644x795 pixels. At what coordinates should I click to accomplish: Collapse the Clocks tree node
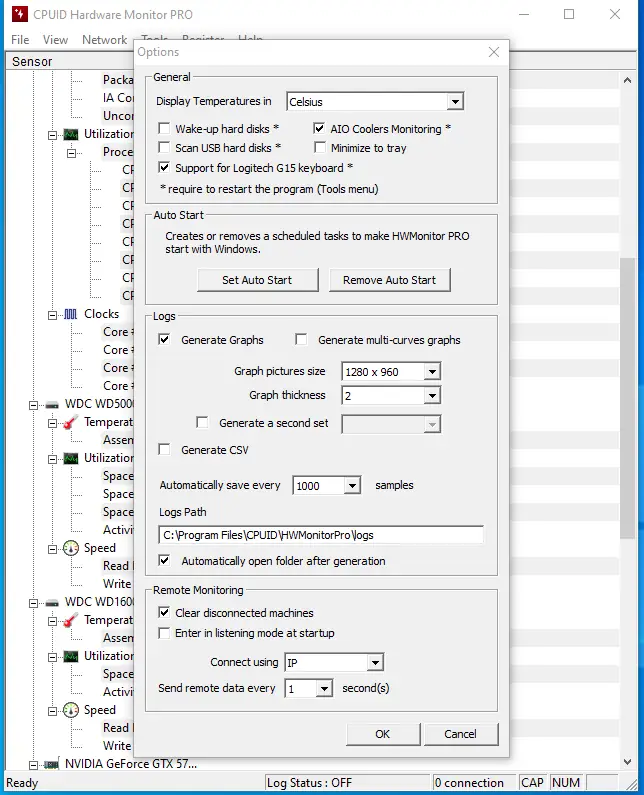52,315
